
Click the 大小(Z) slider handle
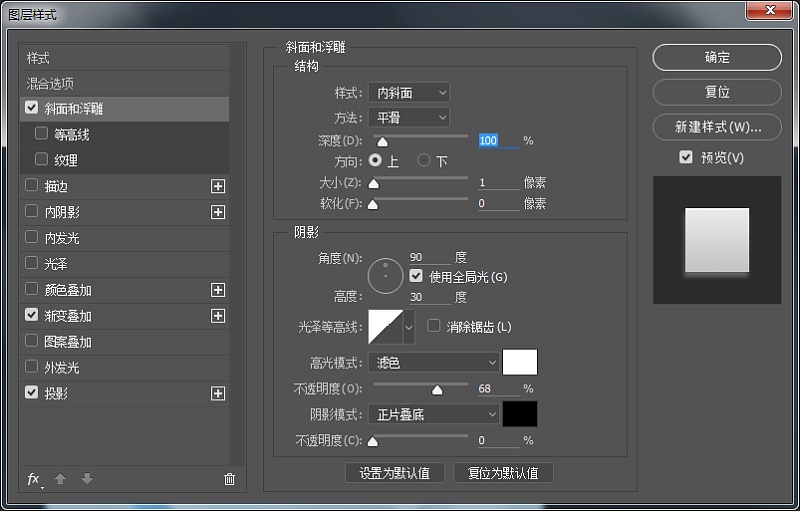pos(374,184)
